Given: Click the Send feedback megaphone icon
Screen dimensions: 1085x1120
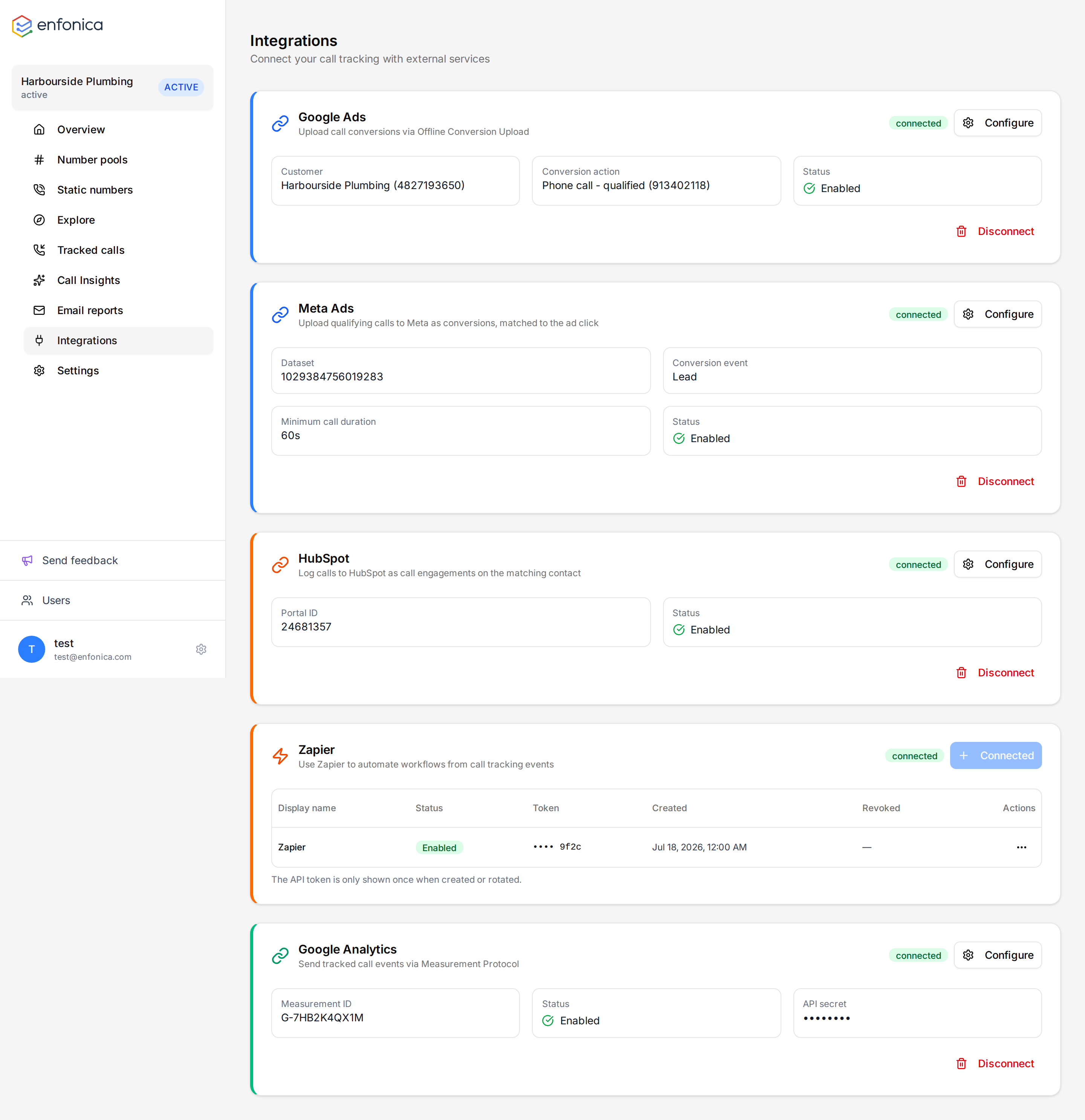Looking at the screenshot, I should (x=27, y=561).
